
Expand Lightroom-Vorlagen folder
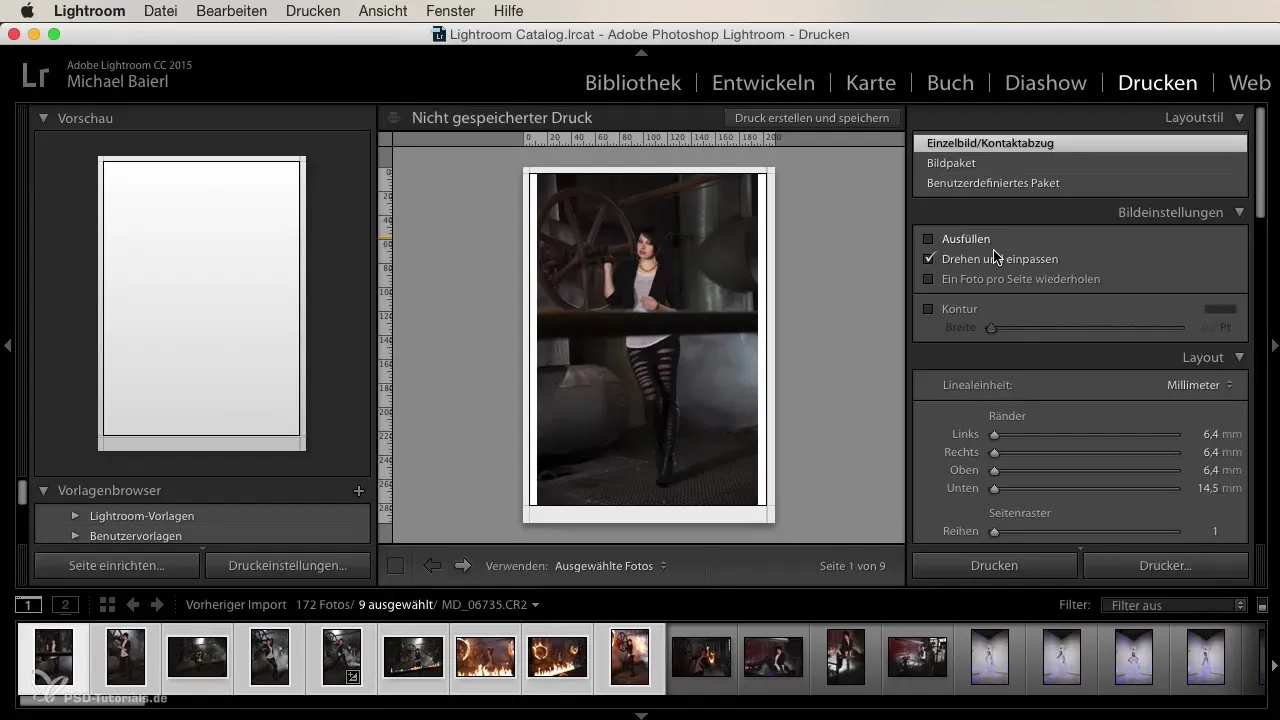click(75, 516)
